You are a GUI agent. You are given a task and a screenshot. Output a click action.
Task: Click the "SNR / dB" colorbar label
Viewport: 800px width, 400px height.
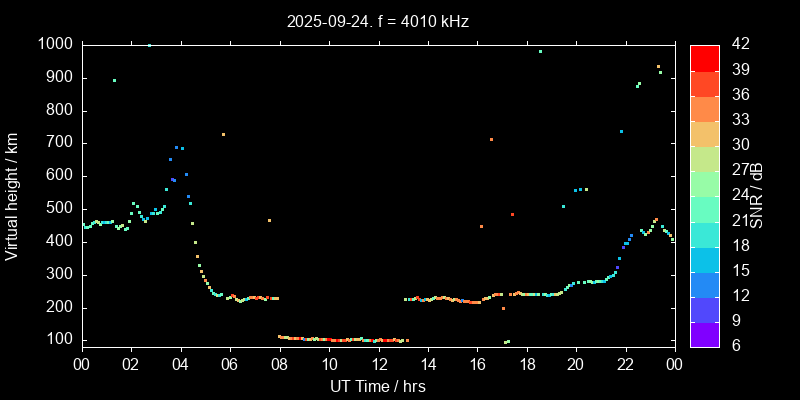click(x=759, y=196)
